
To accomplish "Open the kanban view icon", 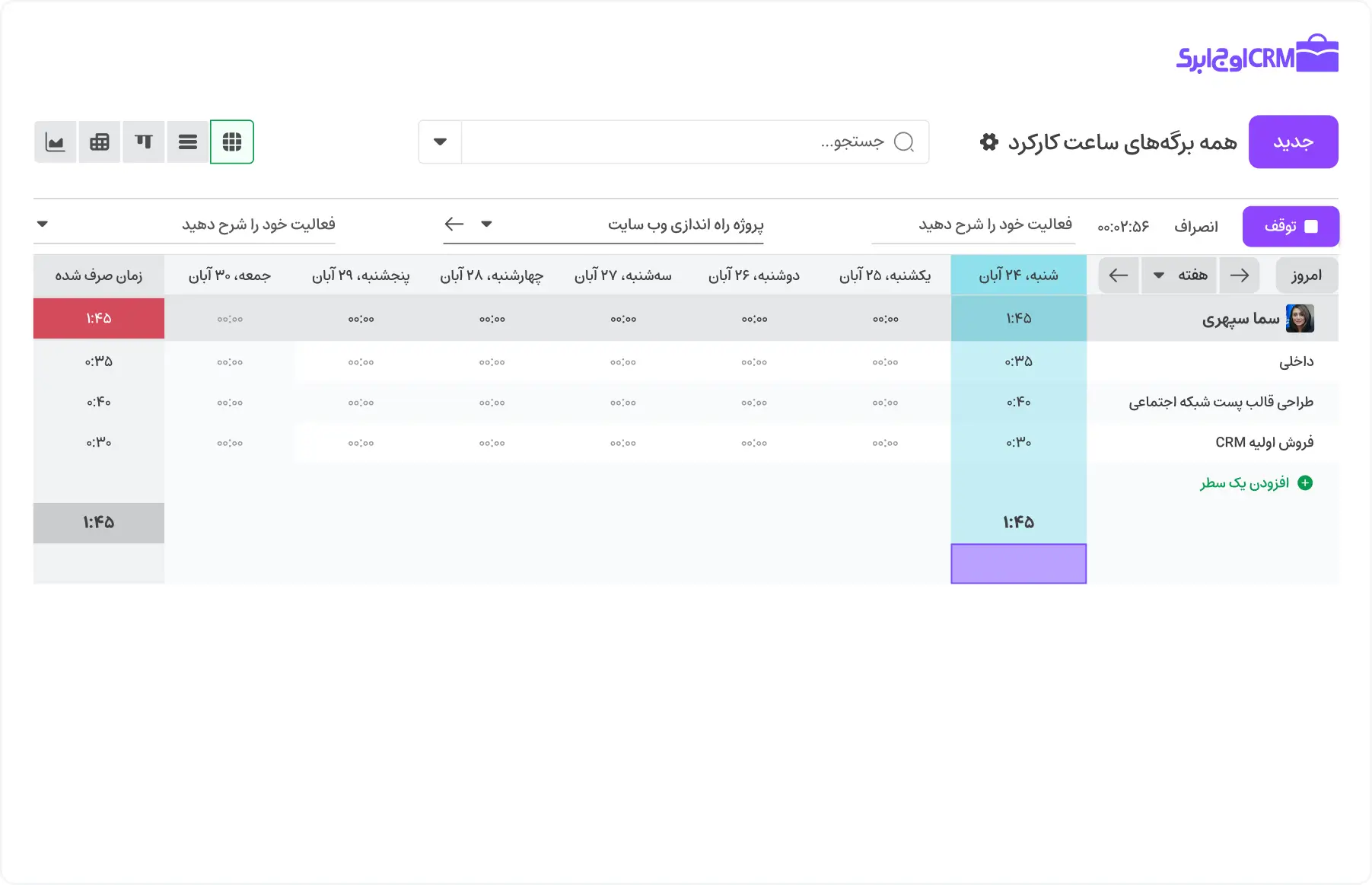I will (x=144, y=142).
